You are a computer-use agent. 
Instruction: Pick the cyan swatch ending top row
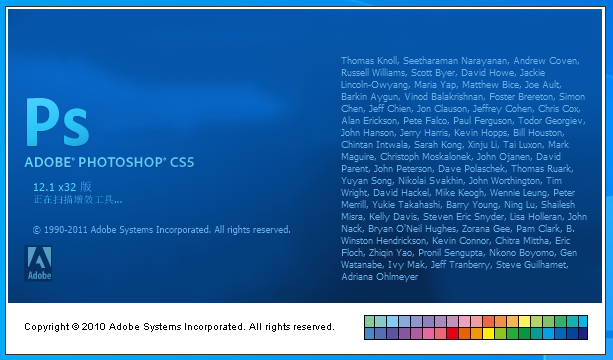(x=583, y=322)
